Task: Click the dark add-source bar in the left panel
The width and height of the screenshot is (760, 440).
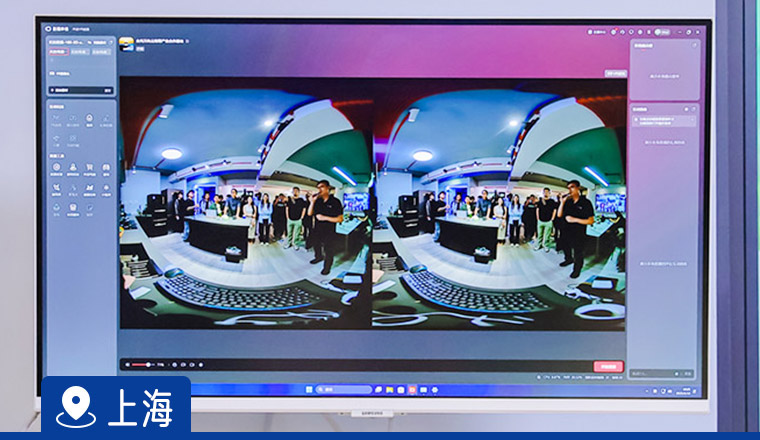Action: click(x=81, y=90)
